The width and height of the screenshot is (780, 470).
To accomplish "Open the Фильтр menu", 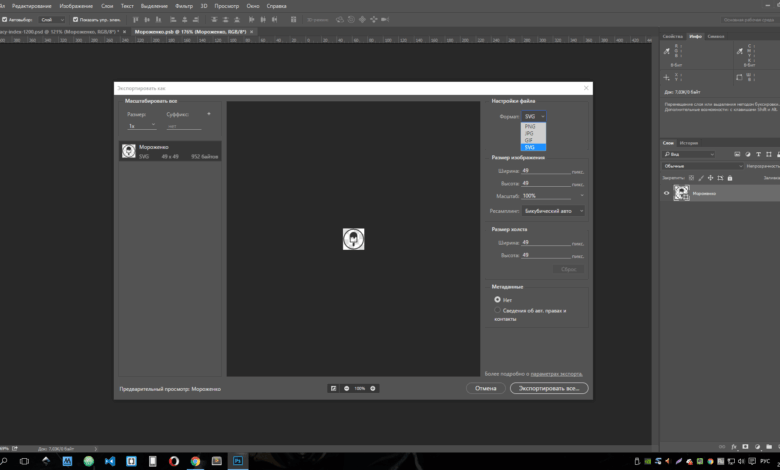I will [184, 6].
